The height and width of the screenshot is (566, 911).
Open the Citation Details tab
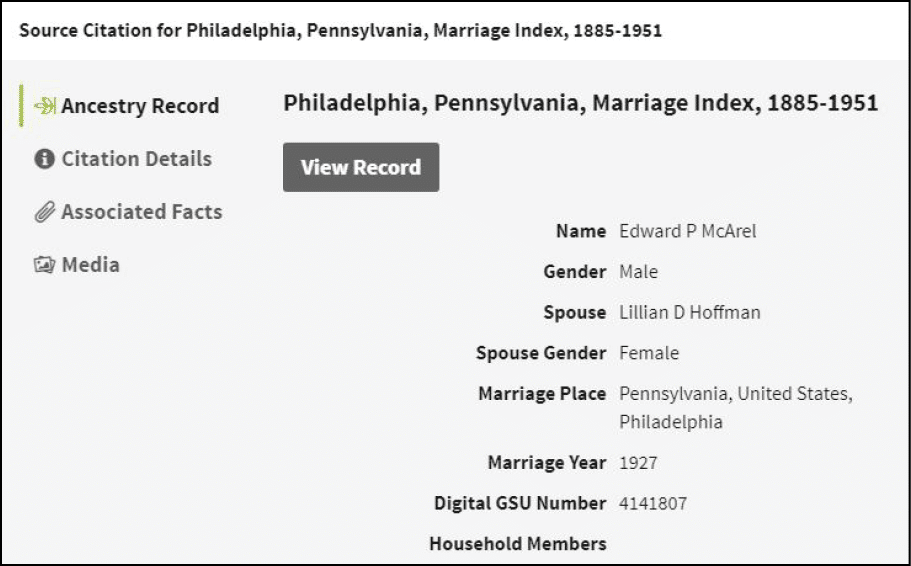[136, 159]
